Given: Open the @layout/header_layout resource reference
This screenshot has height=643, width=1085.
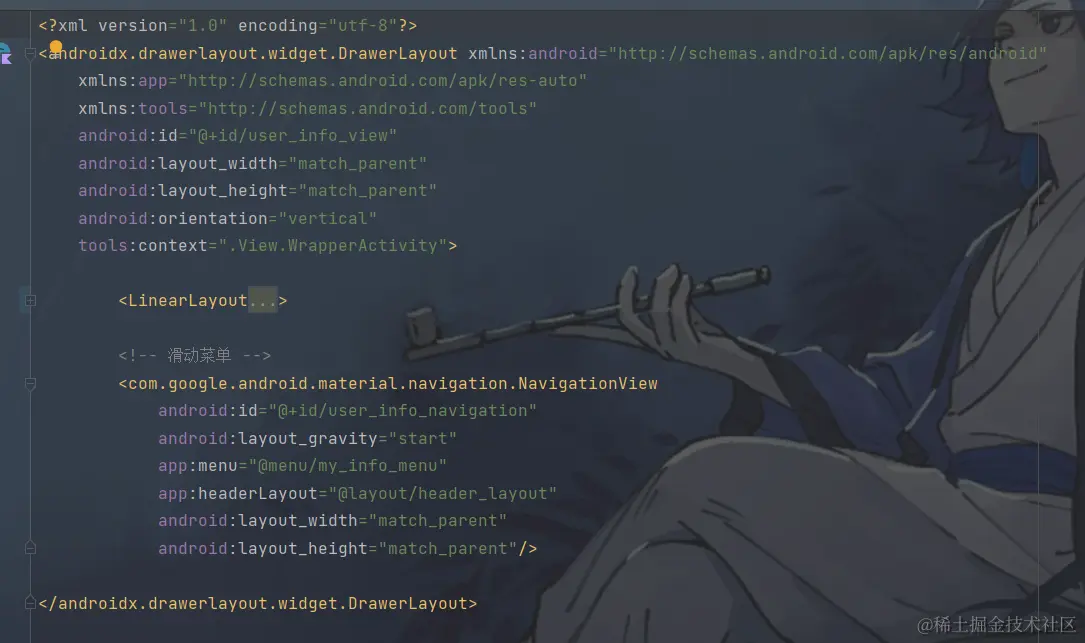Looking at the screenshot, I should [443, 493].
